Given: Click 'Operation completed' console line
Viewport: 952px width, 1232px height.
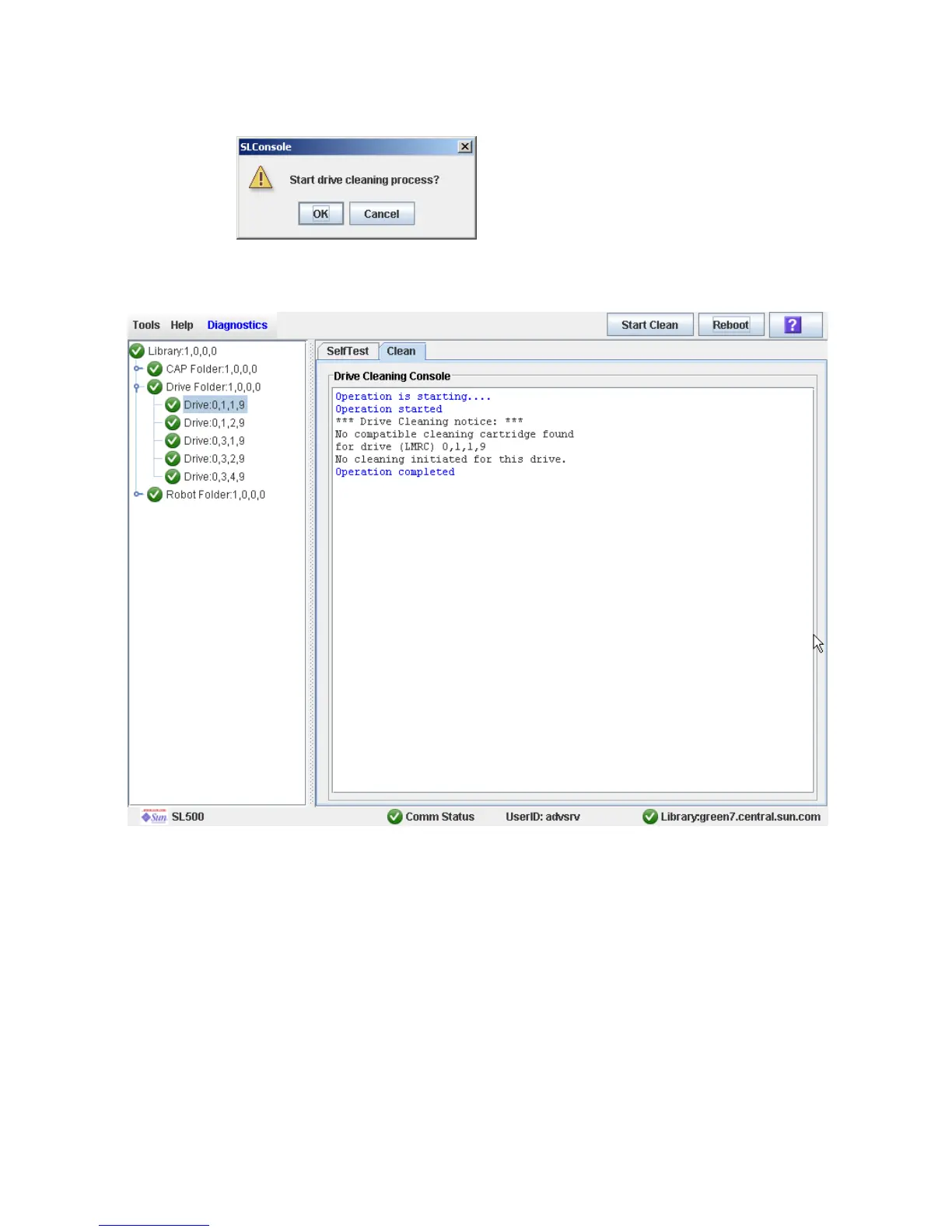Looking at the screenshot, I should coord(395,472).
